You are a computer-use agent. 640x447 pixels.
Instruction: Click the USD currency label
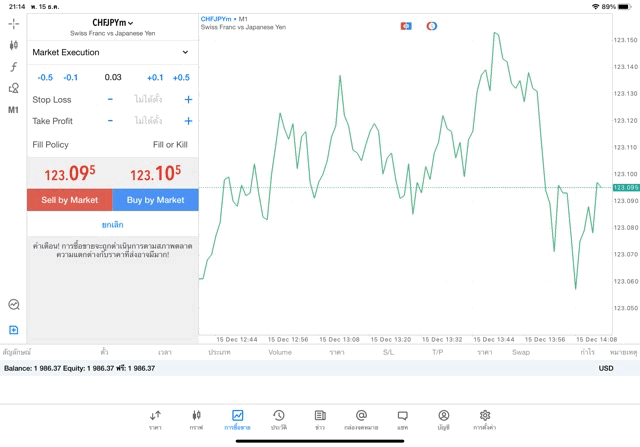(x=606, y=368)
